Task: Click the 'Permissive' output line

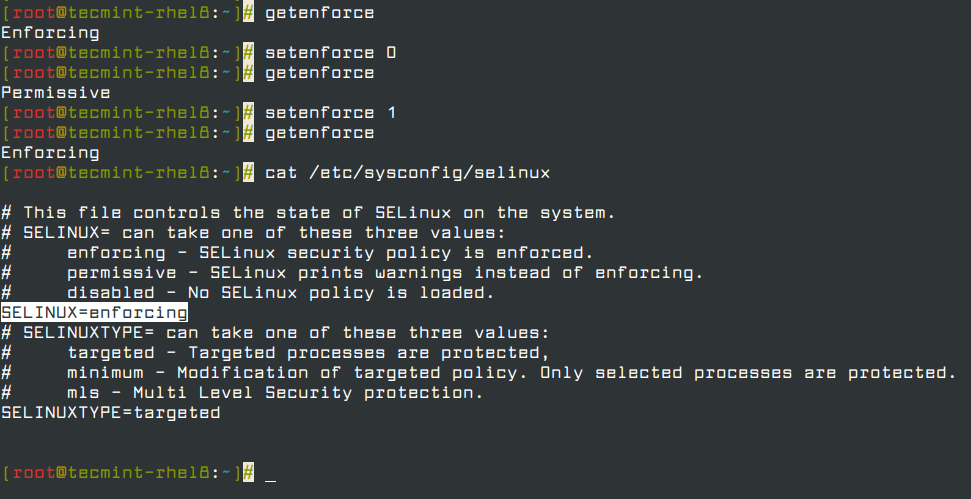Action: tap(56, 93)
